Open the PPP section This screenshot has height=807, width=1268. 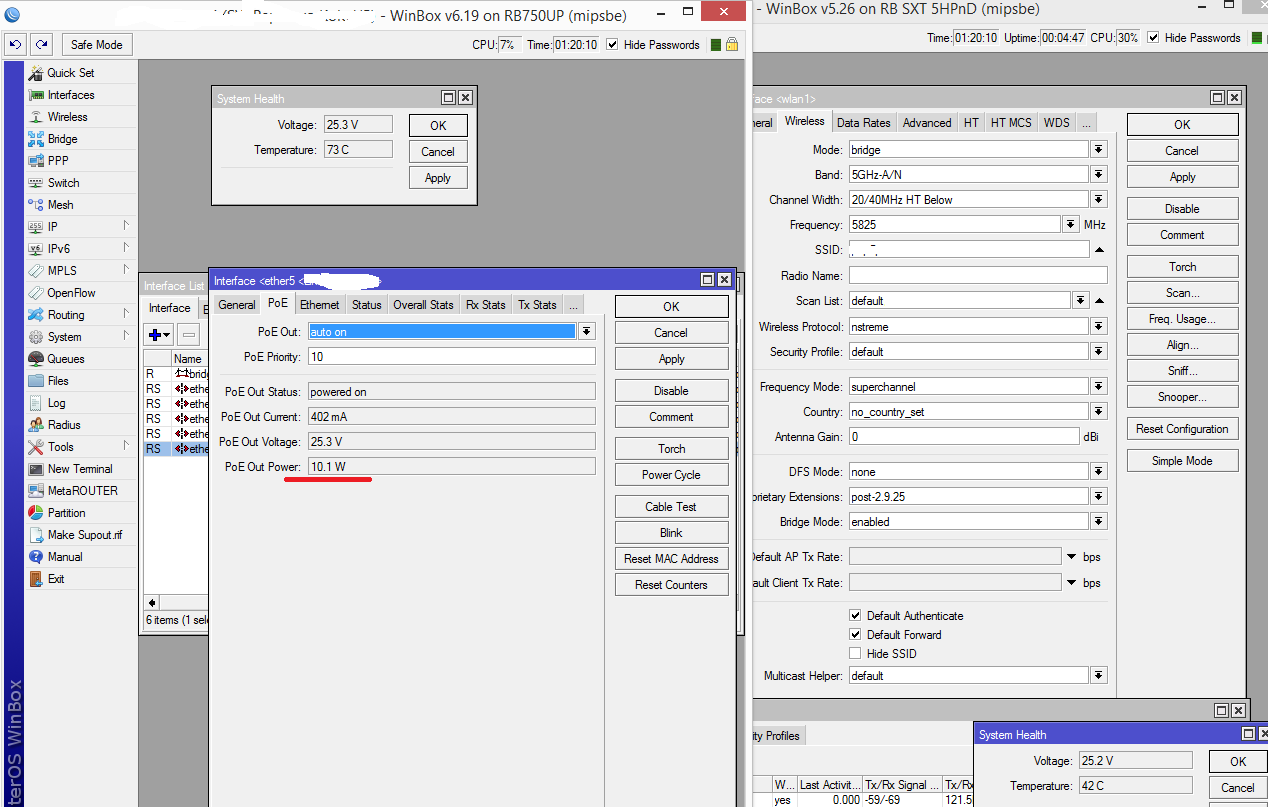pyautogui.click(x=58, y=161)
